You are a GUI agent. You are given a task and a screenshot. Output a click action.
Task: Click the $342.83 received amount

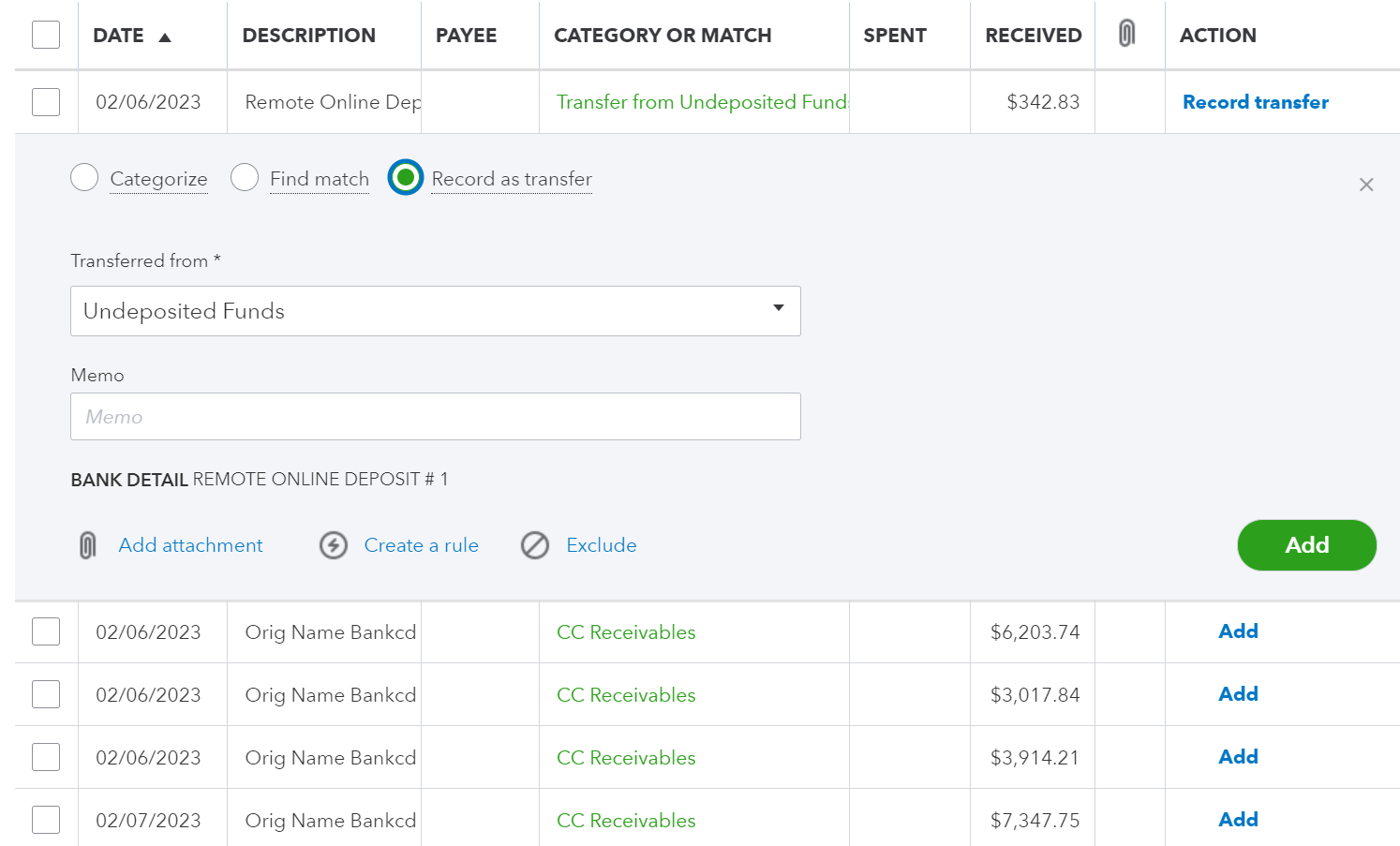click(x=1043, y=102)
